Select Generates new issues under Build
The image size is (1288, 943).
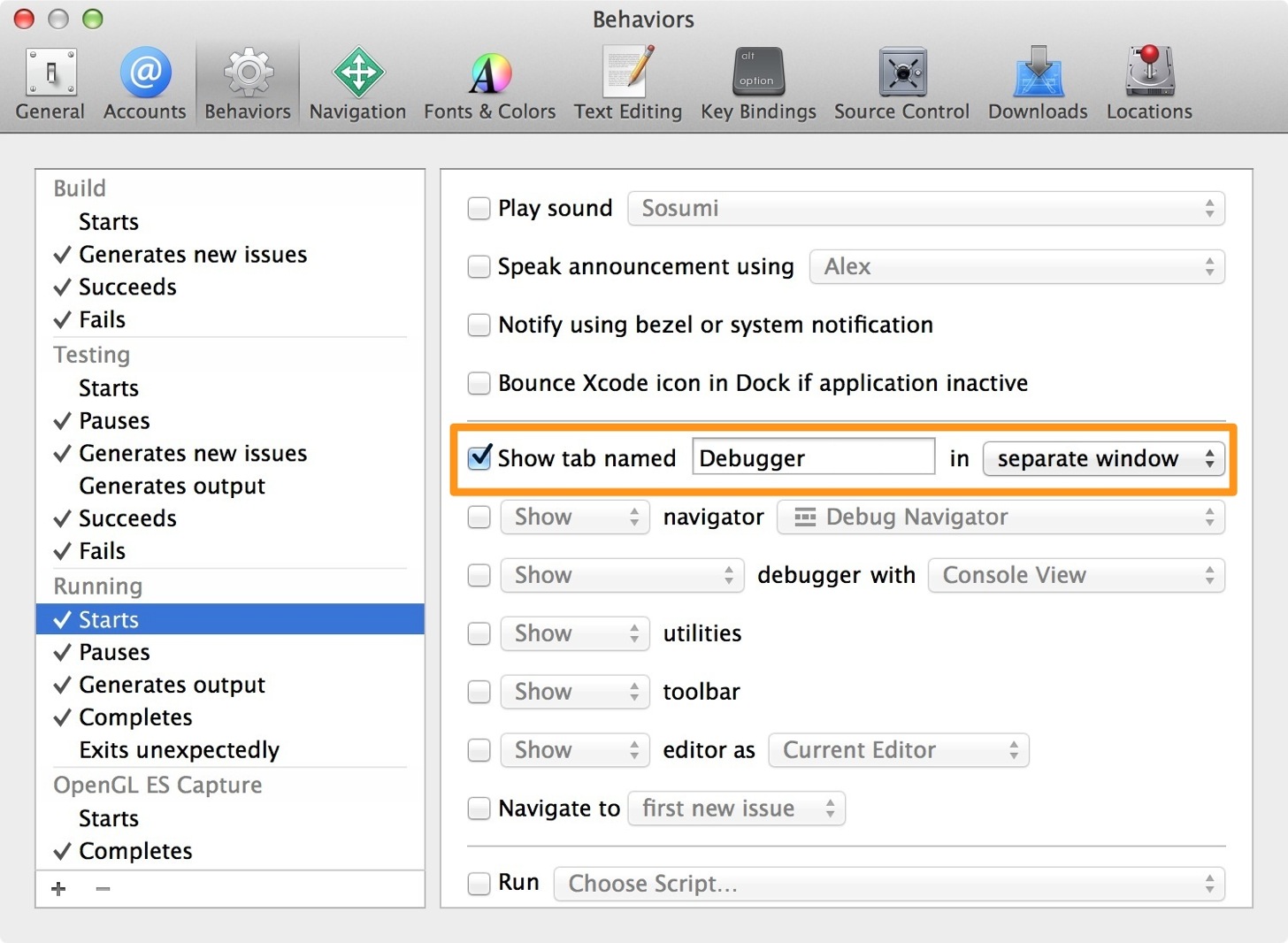(230, 255)
